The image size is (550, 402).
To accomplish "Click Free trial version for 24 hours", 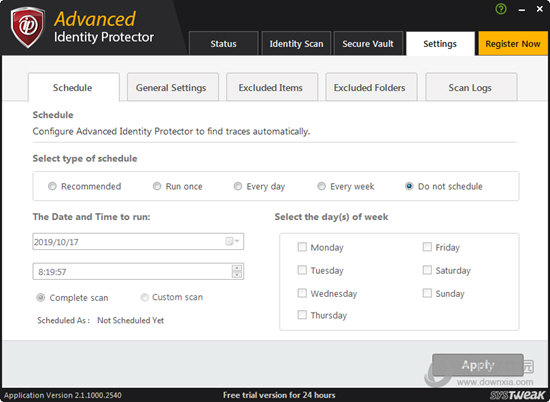I will point(279,395).
